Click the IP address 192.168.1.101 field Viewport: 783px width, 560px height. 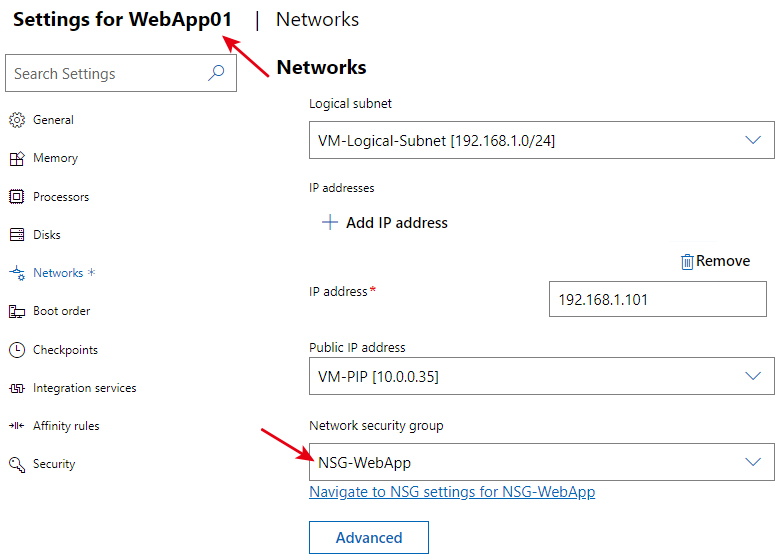(658, 299)
